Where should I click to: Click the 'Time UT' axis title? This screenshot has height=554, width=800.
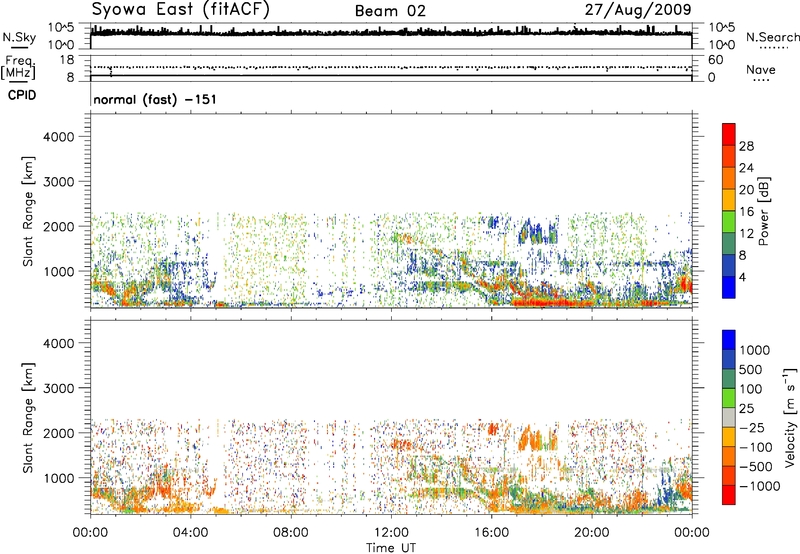(x=391, y=548)
